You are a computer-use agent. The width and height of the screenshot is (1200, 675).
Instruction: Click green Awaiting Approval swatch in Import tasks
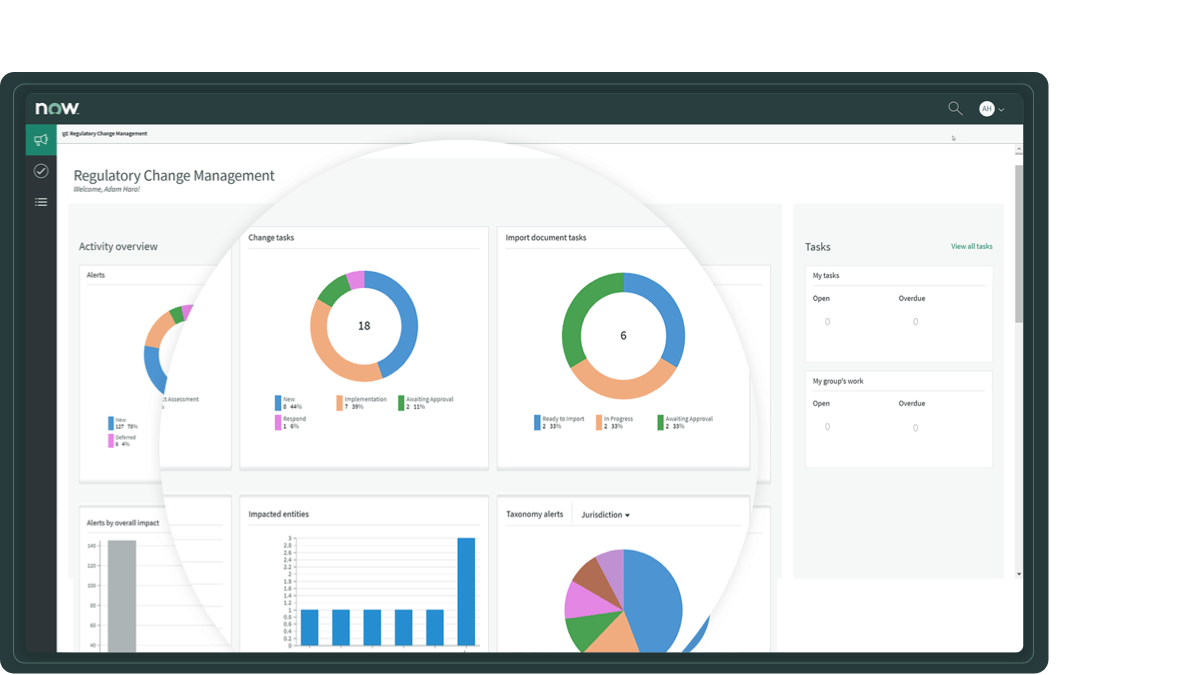click(x=660, y=423)
